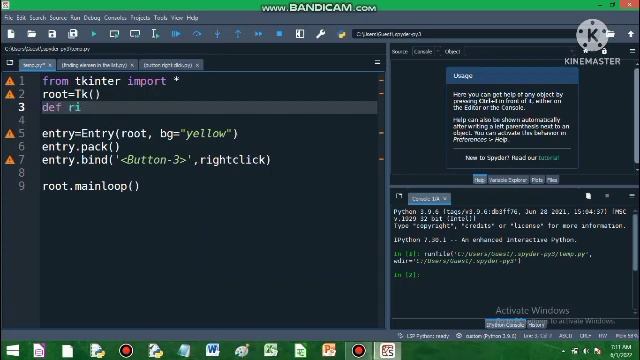
Task: Maximize the current pane
Action: click(300, 34)
